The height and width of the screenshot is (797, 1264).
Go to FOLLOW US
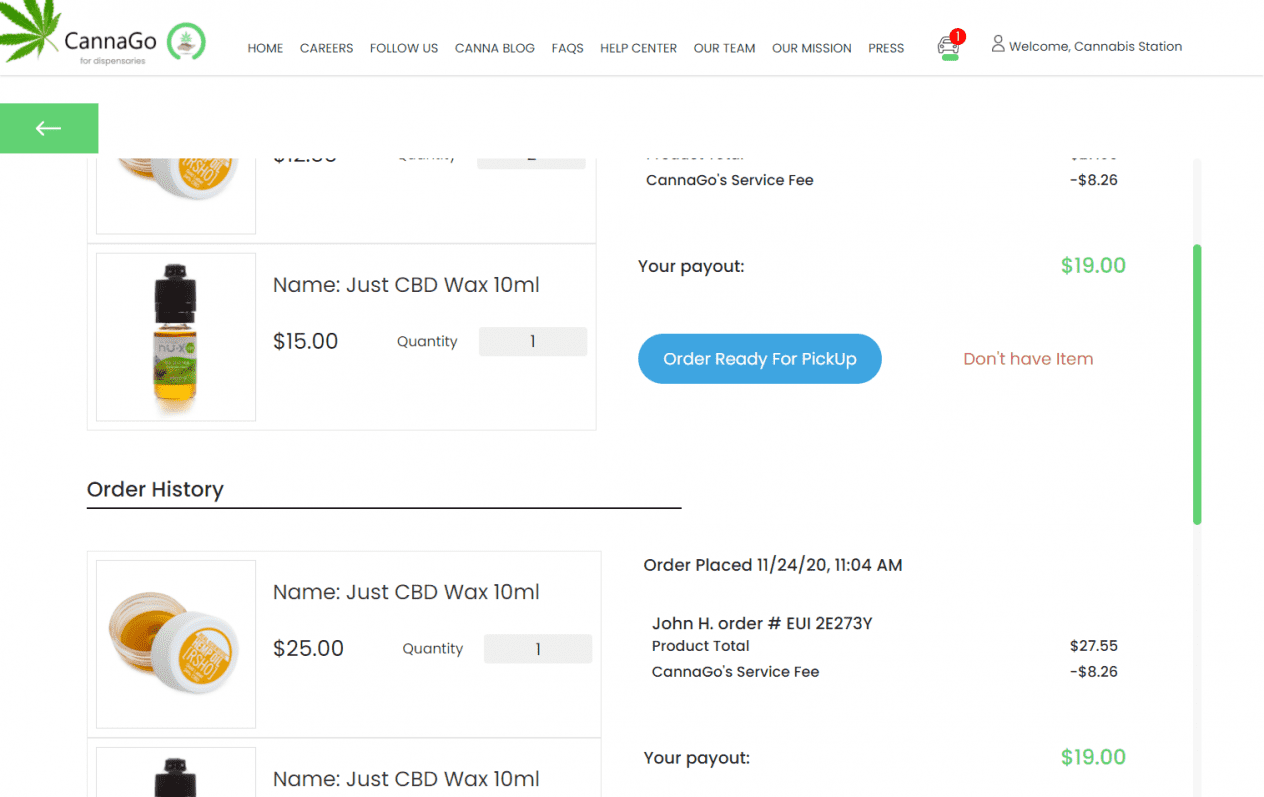(404, 48)
